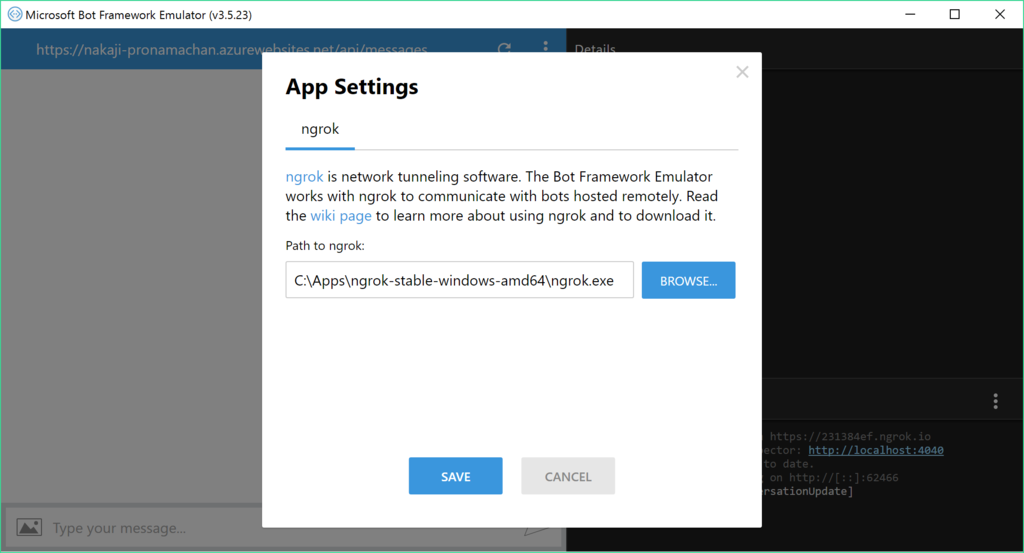
Task: Click the bot endpoint URL field
Action: [x=232, y=50]
